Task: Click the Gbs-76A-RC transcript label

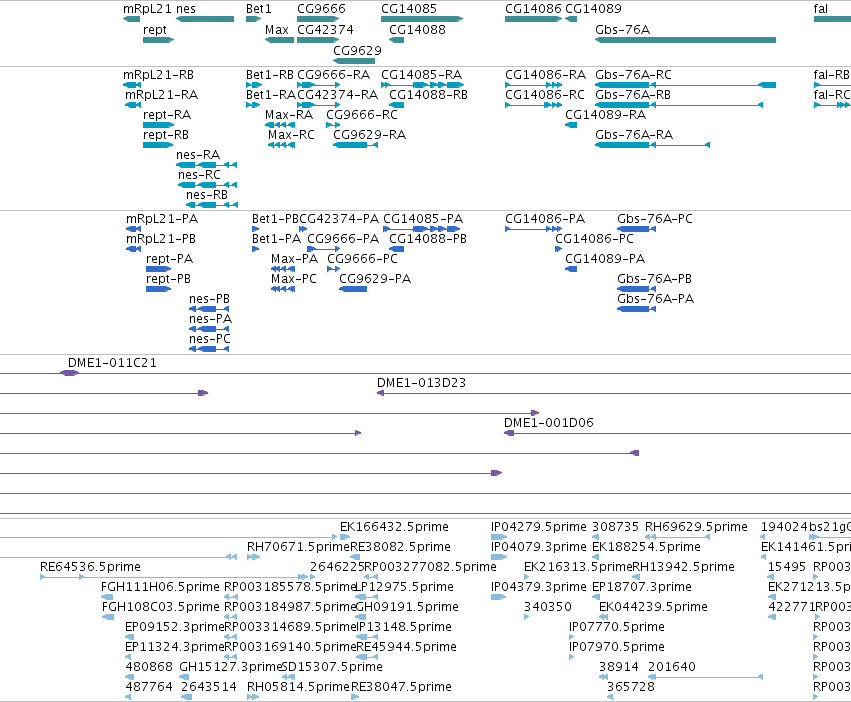Action: (x=633, y=75)
